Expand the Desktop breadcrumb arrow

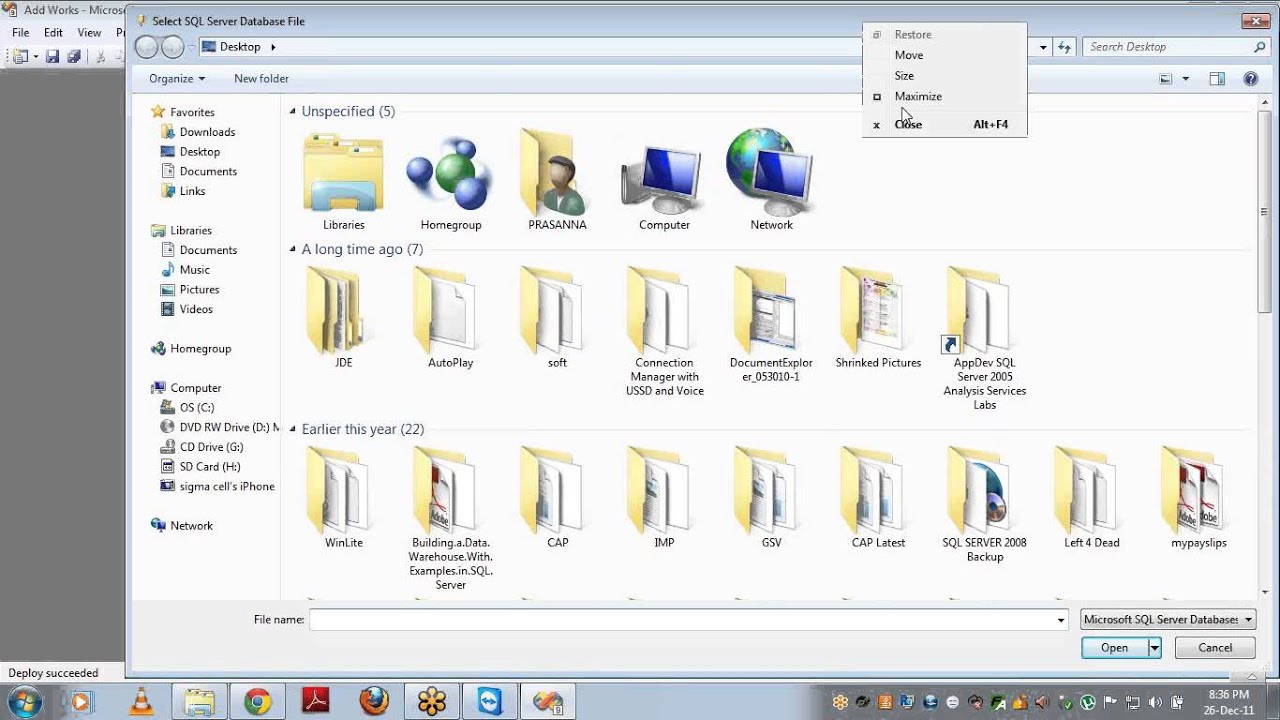click(x=273, y=47)
